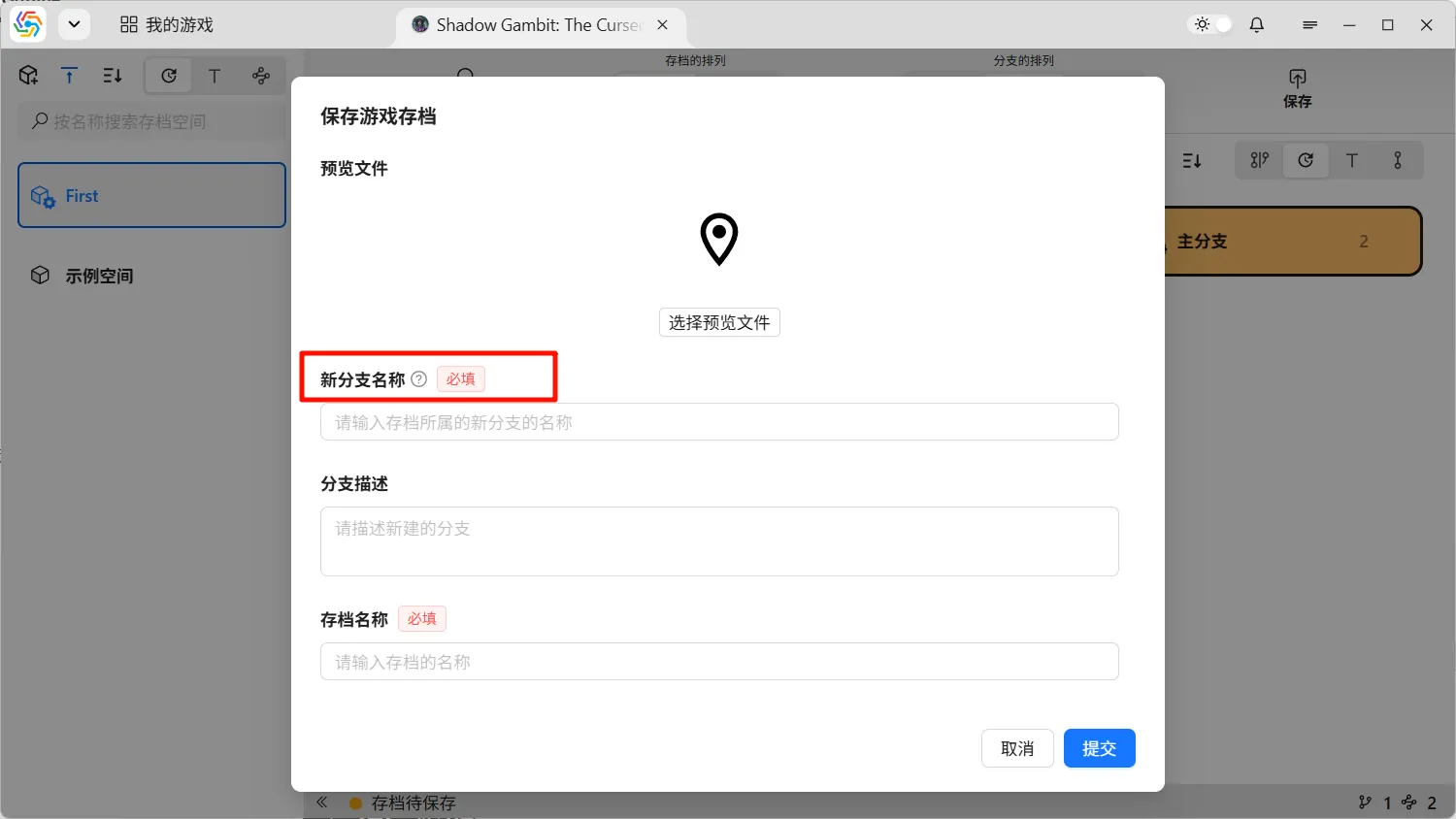1456x819 pixels.
Task: Click into the 分支描述 text area
Action: click(719, 541)
